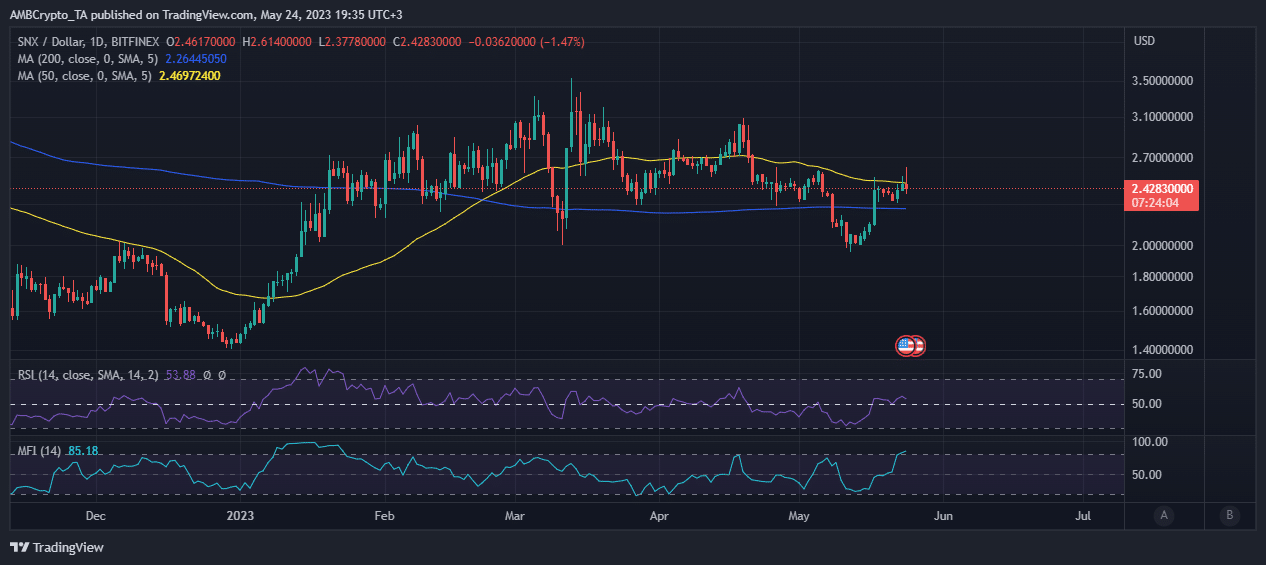Click the 3.50000000 price scale label
This screenshot has width=1266, height=565.
click(x=1166, y=80)
